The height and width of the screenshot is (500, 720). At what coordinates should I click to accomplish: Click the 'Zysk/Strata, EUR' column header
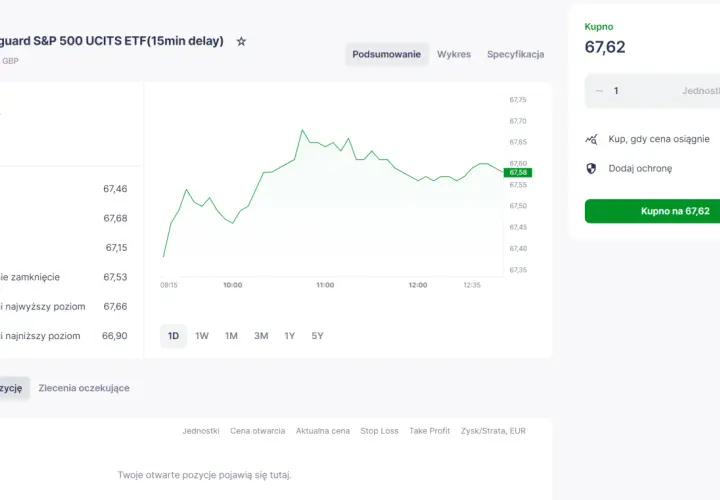click(493, 431)
